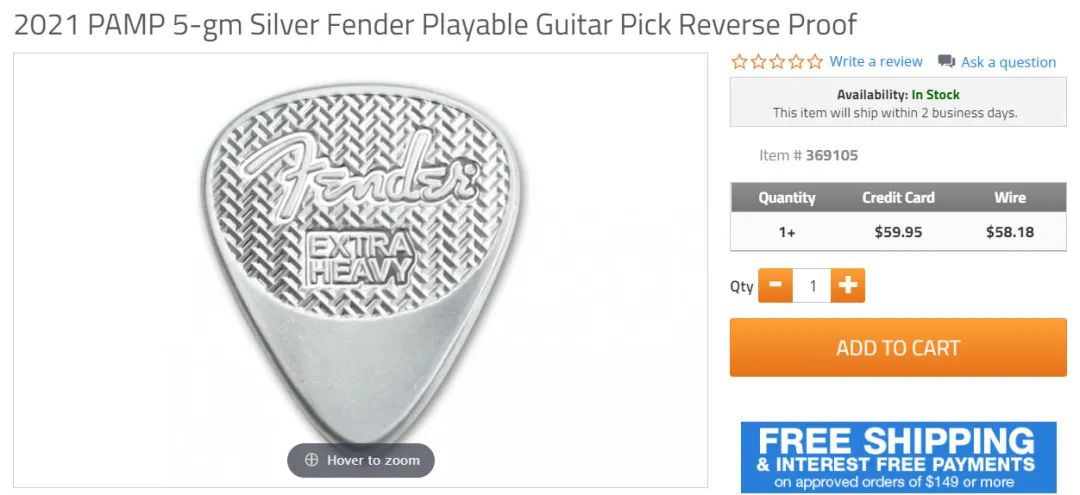Click the Hover to zoom overlay
The height and width of the screenshot is (495, 1080).
[361, 460]
